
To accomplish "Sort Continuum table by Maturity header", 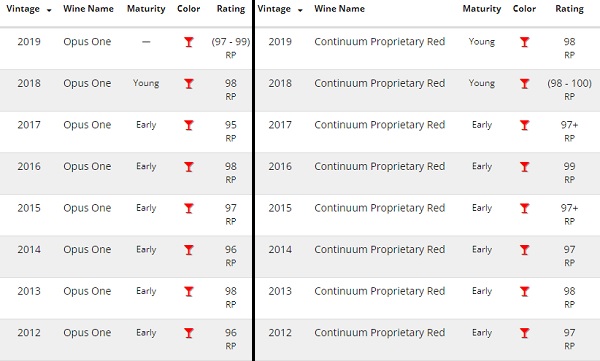I will point(482,9).
